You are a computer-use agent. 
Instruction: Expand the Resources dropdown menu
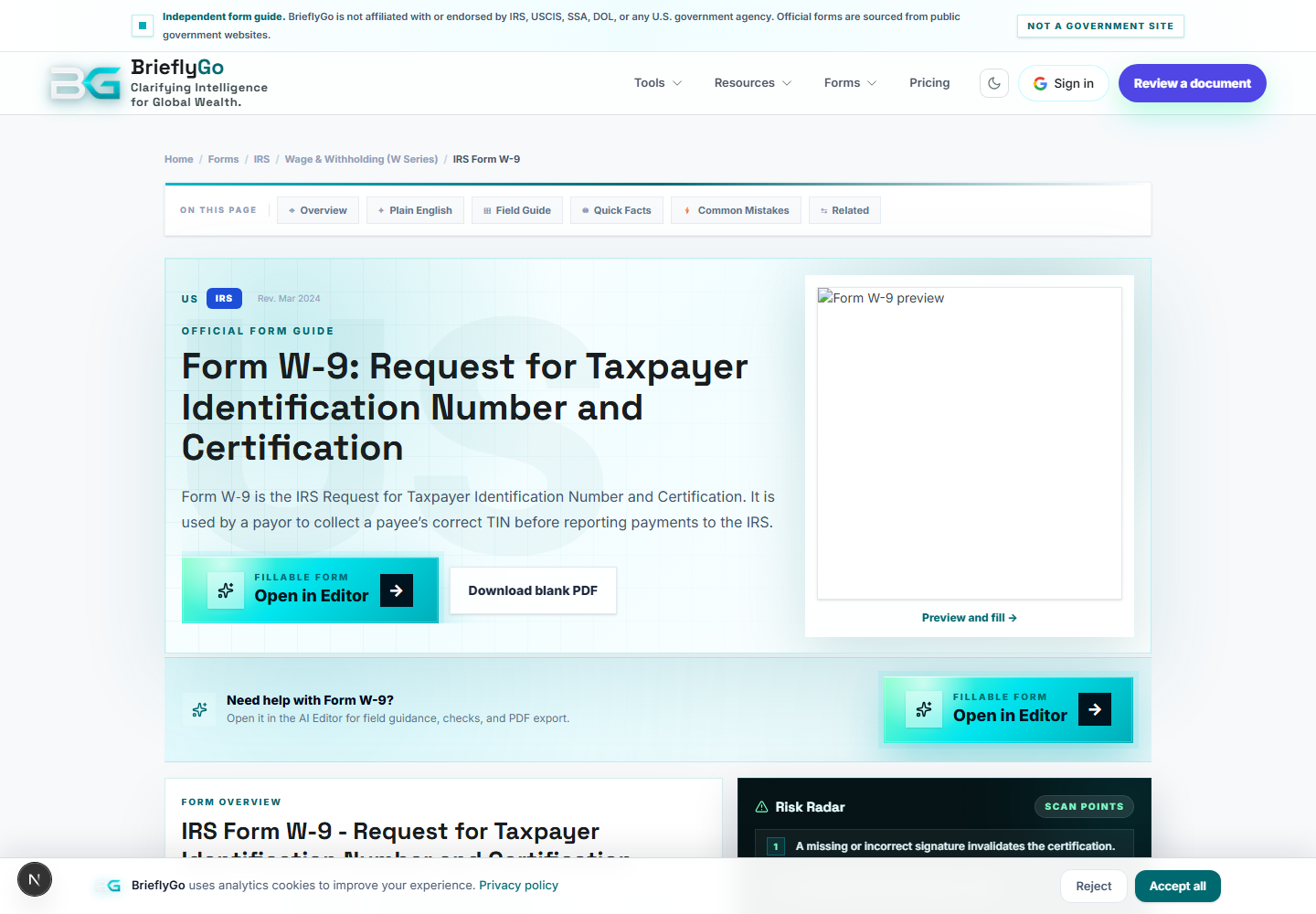tap(753, 83)
